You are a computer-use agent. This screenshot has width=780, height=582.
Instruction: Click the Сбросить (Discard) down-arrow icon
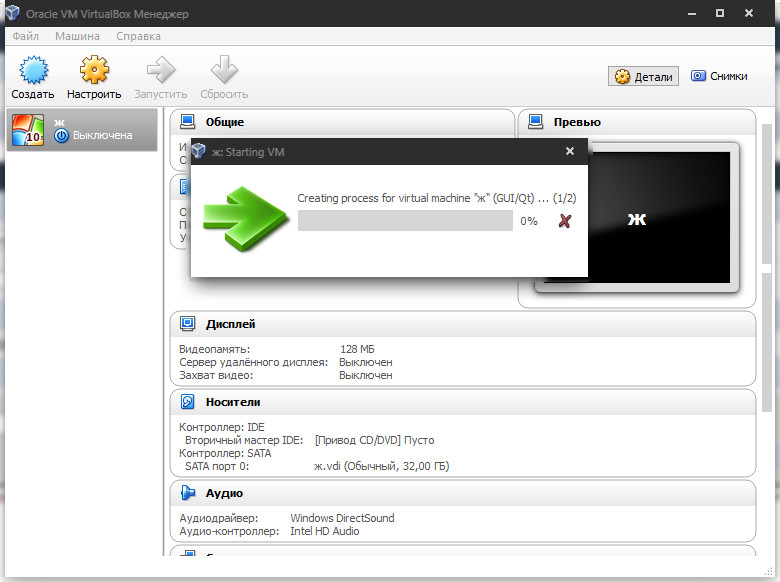[224, 70]
